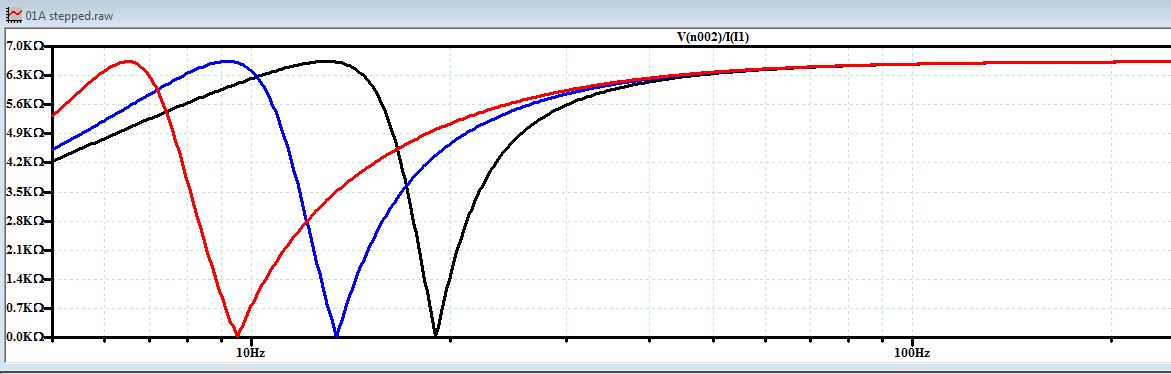Click the 7.0KΩ axis label
The width and height of the screenshot is (1171, 374).
pos(24,46)
